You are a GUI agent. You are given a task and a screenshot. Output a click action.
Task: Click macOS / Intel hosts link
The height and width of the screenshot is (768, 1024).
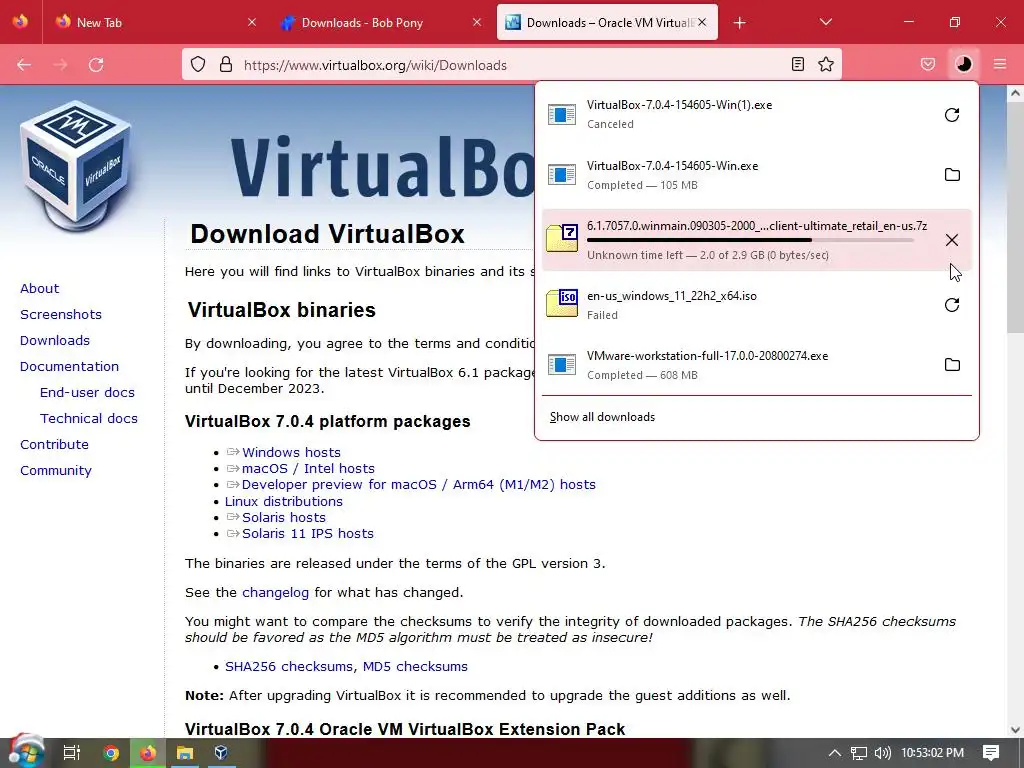point(308,468)
